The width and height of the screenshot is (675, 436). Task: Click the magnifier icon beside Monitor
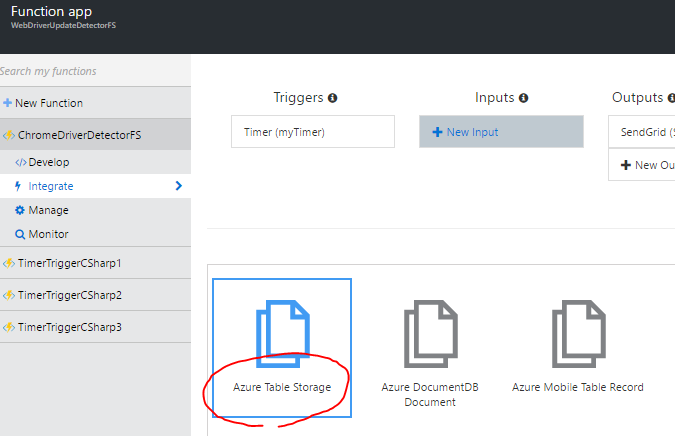pos(20,234)
